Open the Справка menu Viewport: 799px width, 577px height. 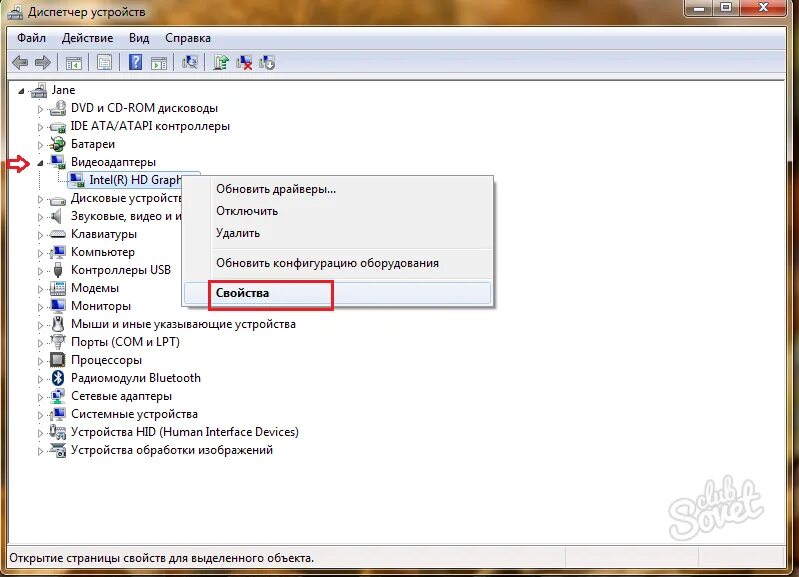pyautogui.click(x=188, y=38)
